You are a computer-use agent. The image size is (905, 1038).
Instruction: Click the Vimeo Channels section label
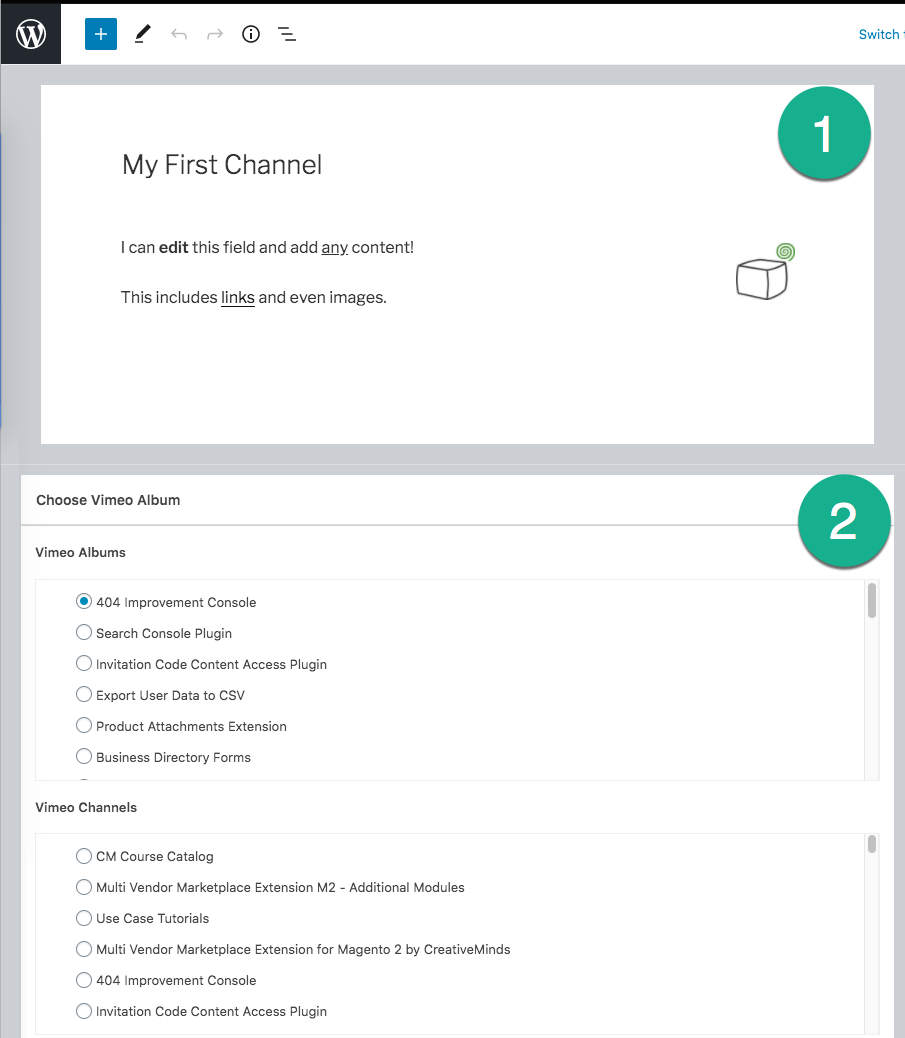click(x=86, y=808)
